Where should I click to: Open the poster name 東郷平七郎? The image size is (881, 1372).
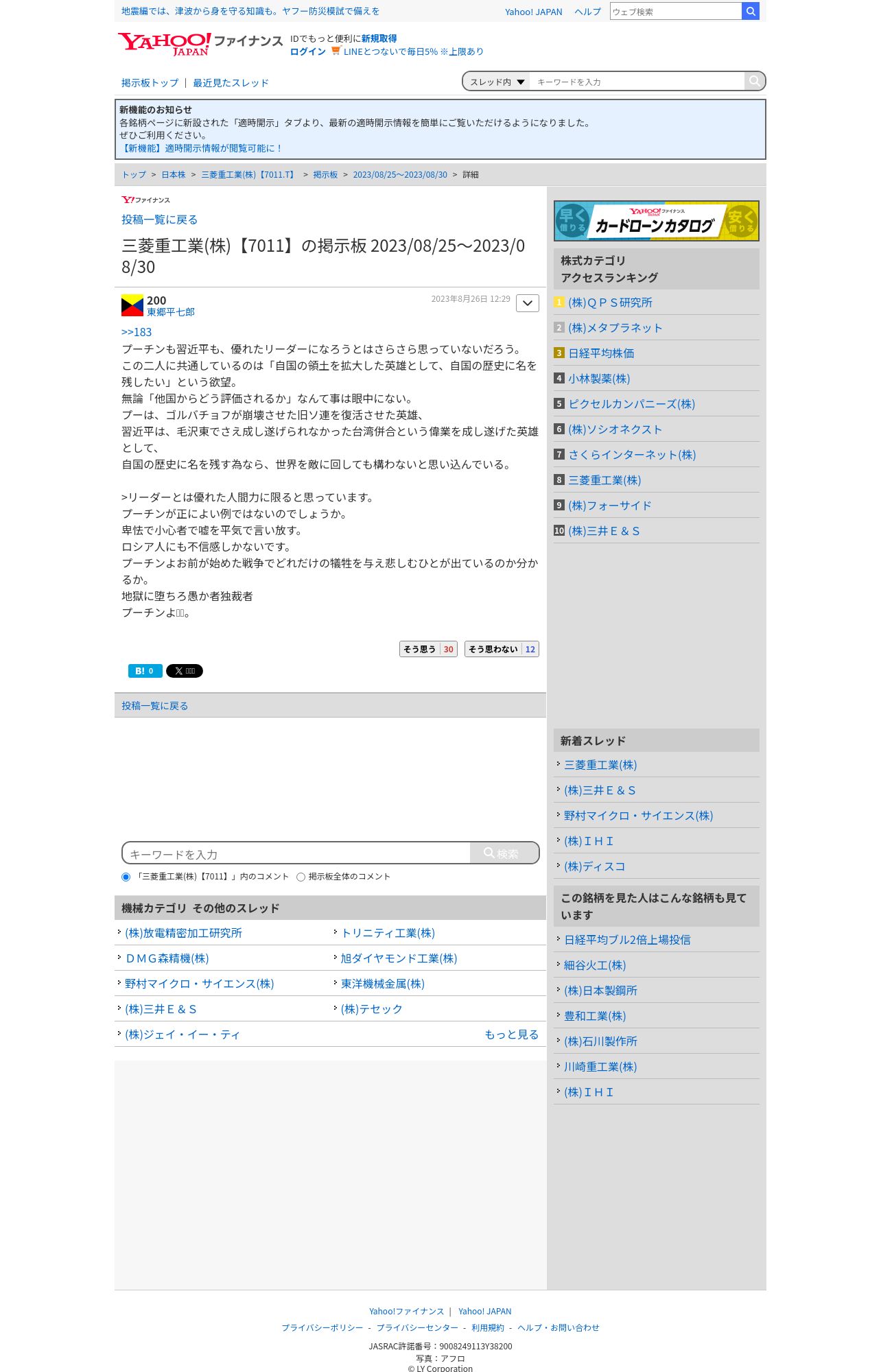[171, 312]
